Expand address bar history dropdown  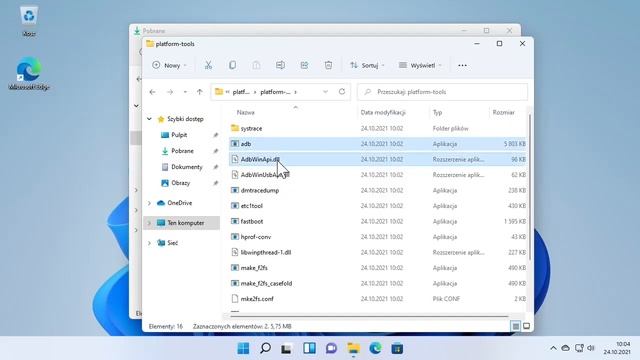point(325,92)
